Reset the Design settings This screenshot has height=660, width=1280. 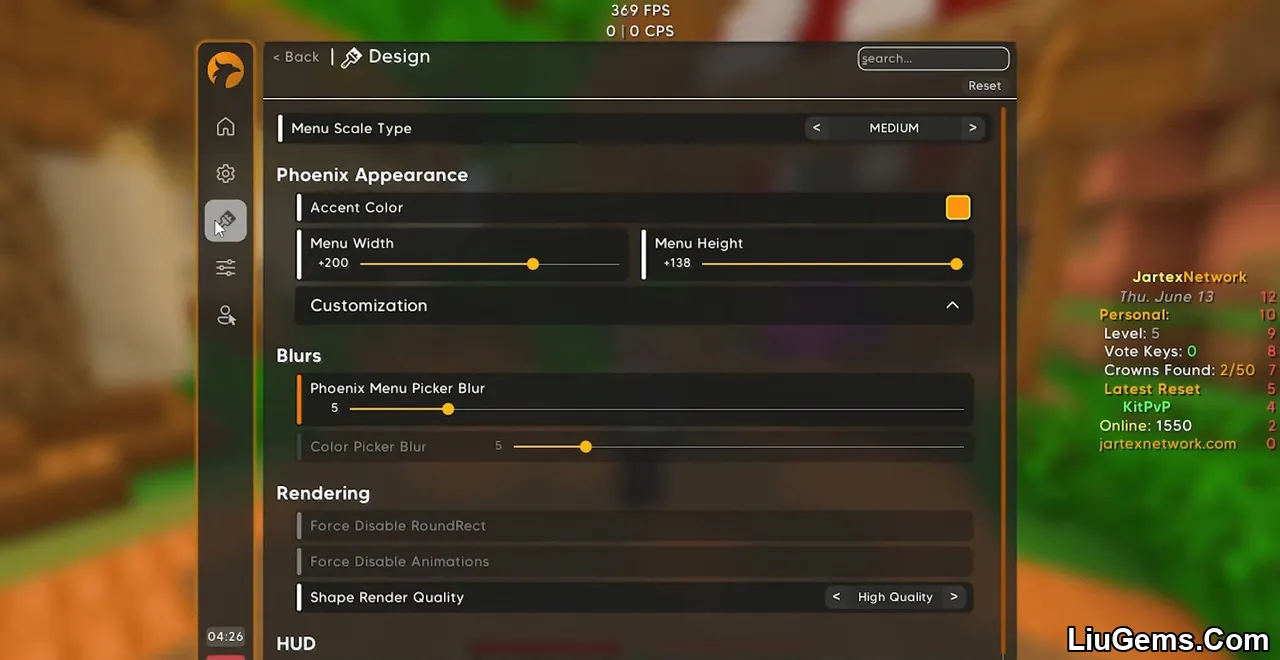pyautogui.click(x=984, y=86)
